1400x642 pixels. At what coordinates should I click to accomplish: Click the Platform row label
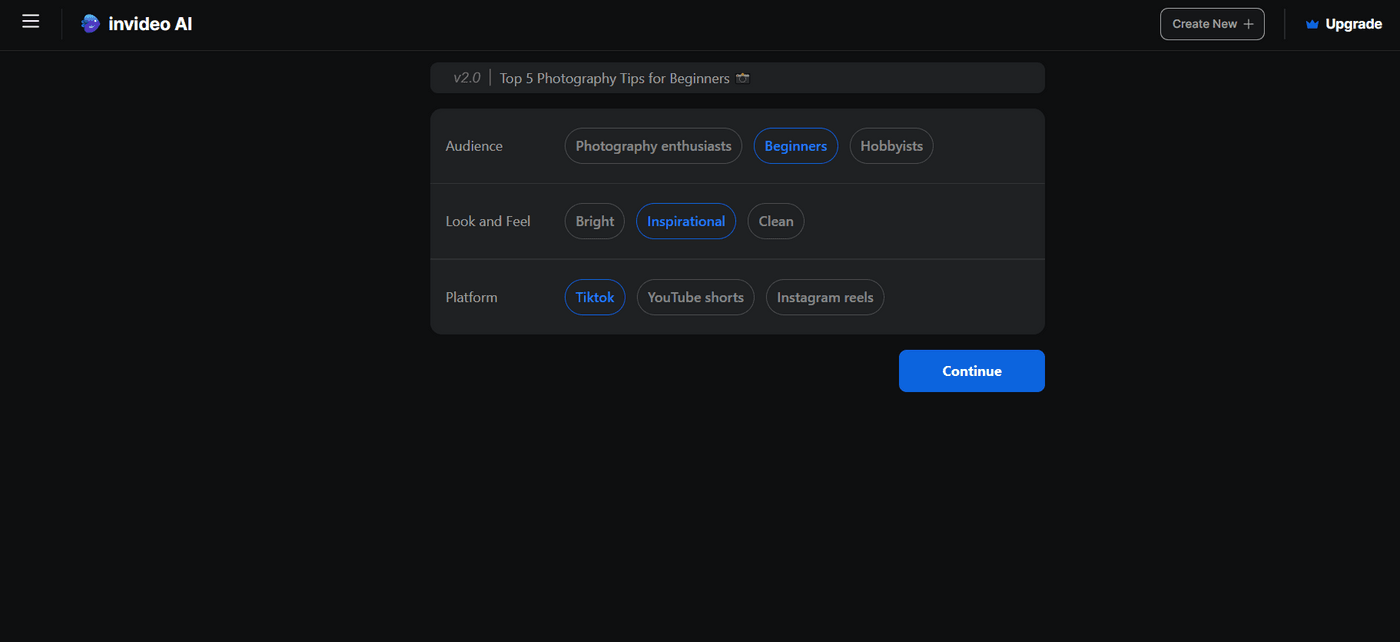471,297
